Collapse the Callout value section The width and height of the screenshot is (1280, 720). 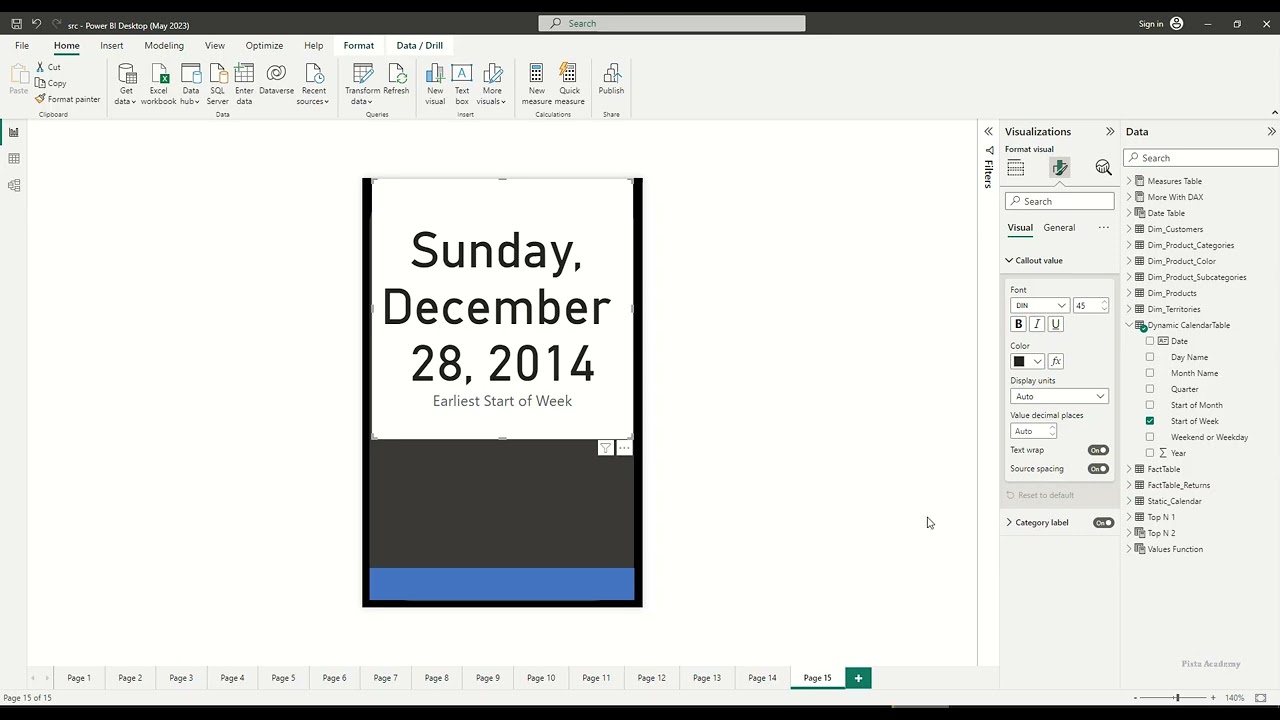pyautogui.click(x=1009, y=261)
